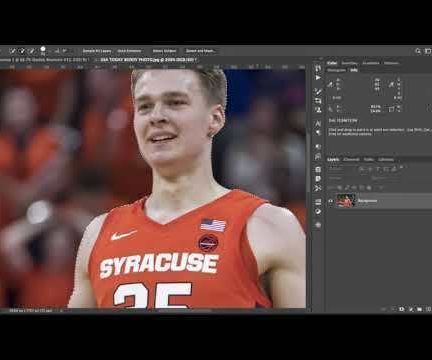Switch to the Swatches panel tab

[350, 63]
